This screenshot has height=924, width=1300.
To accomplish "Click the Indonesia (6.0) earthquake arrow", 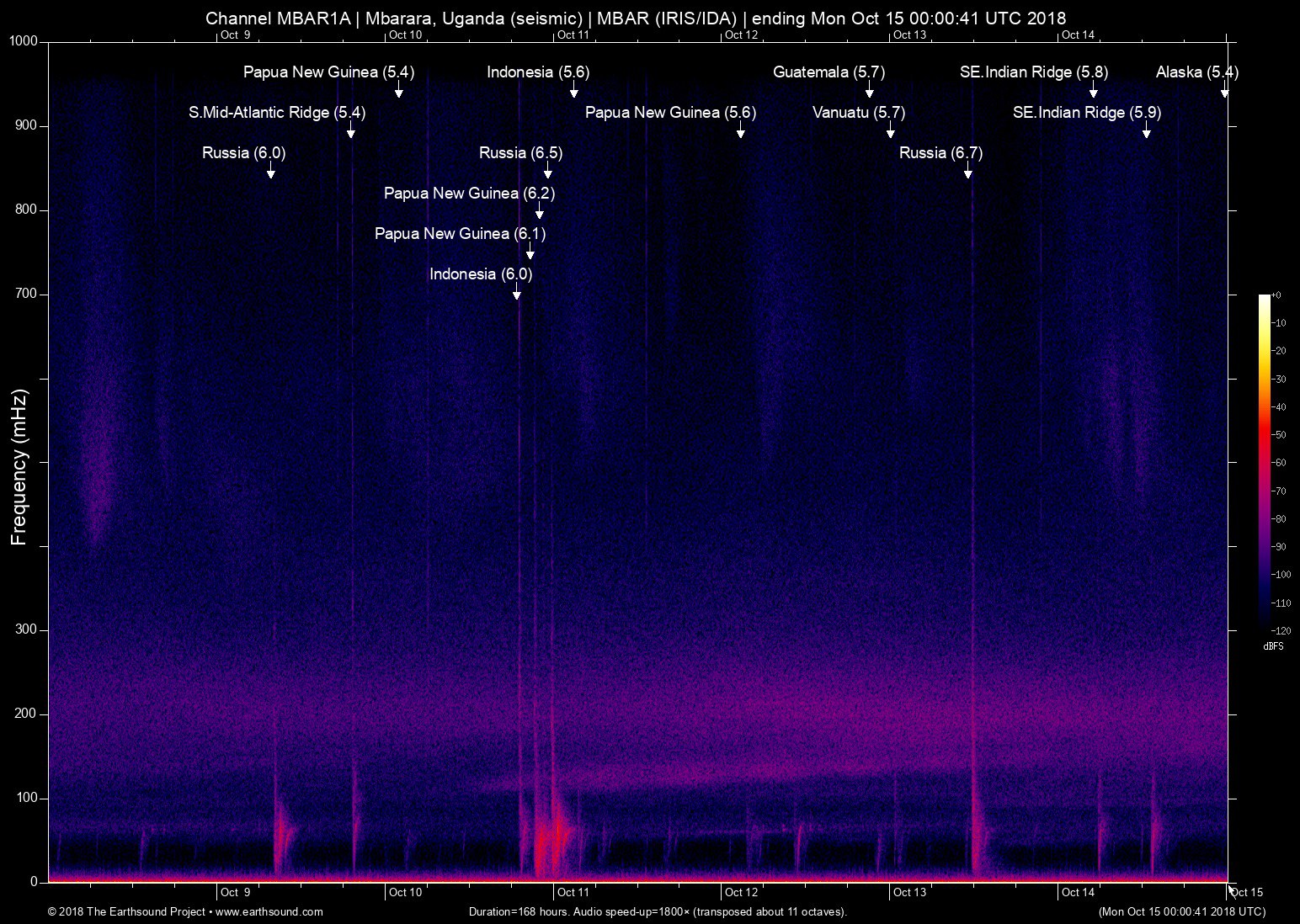I will (x=481, y=274).
